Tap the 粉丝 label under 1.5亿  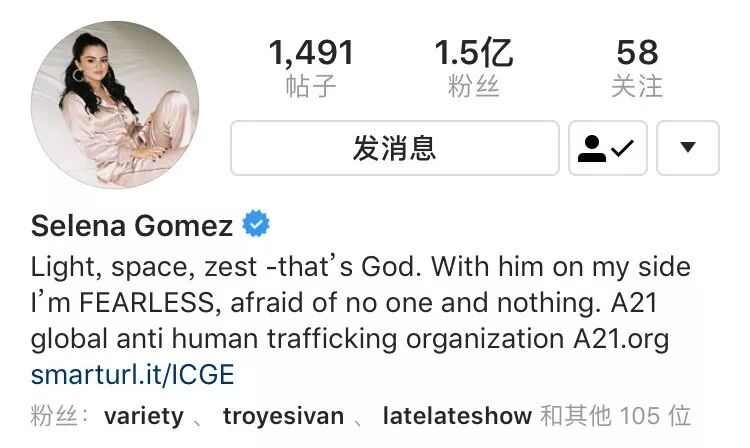pyautogui.click(x=474, y=87)
